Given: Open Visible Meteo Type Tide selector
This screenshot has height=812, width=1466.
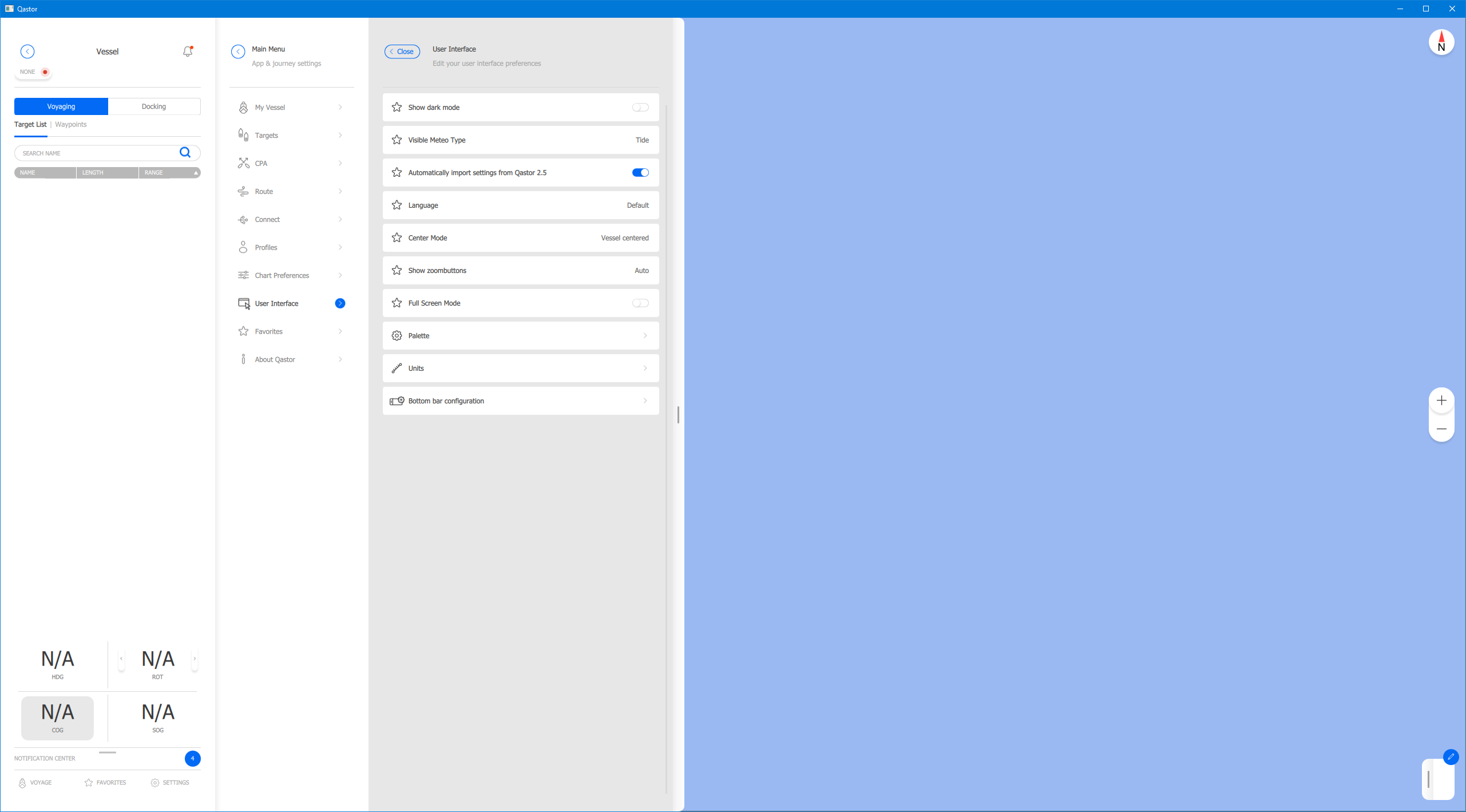Looking at the screenshot, I should coord(641,140).
